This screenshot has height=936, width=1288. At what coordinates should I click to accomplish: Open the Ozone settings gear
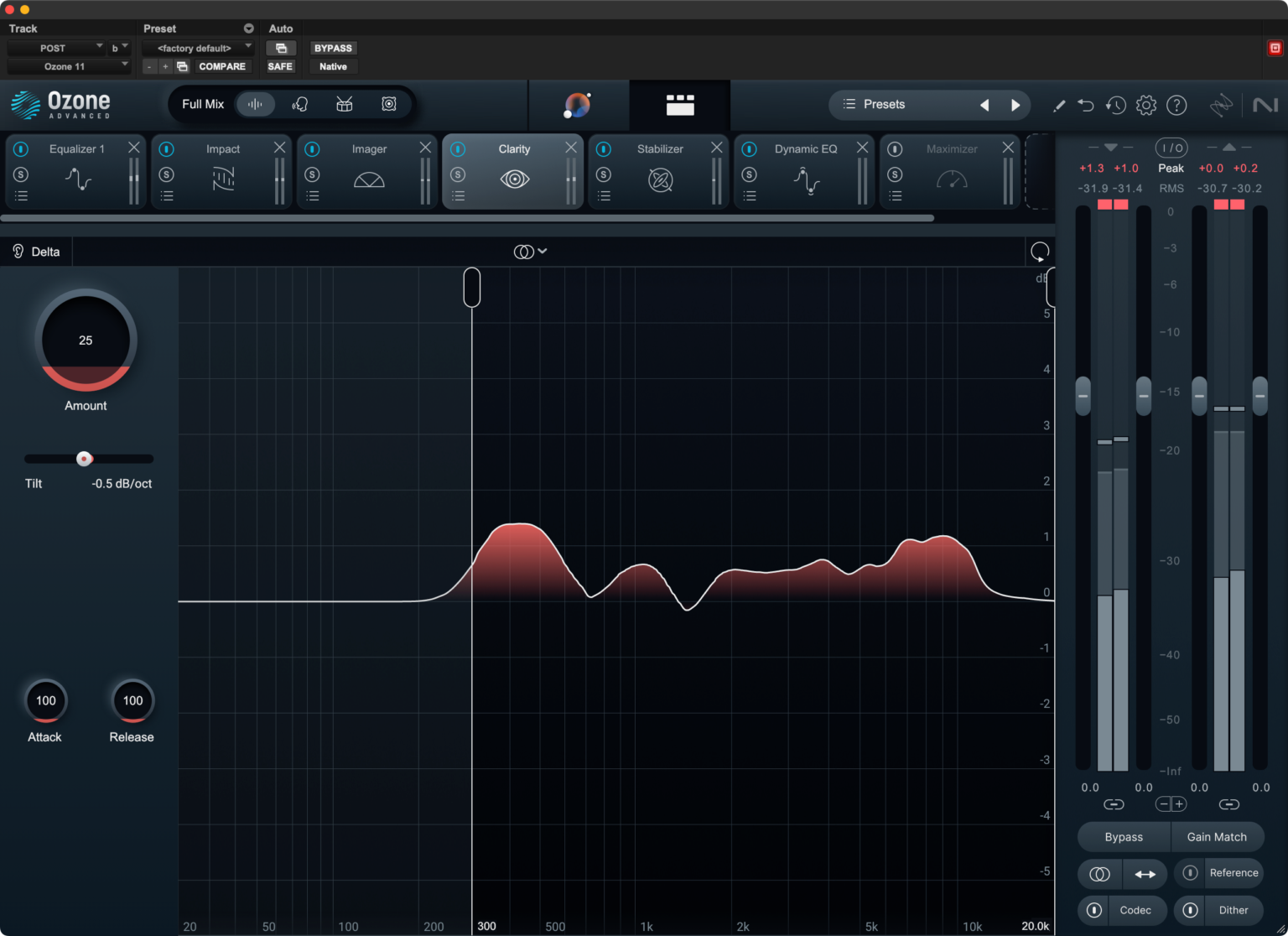[1146, 105]
